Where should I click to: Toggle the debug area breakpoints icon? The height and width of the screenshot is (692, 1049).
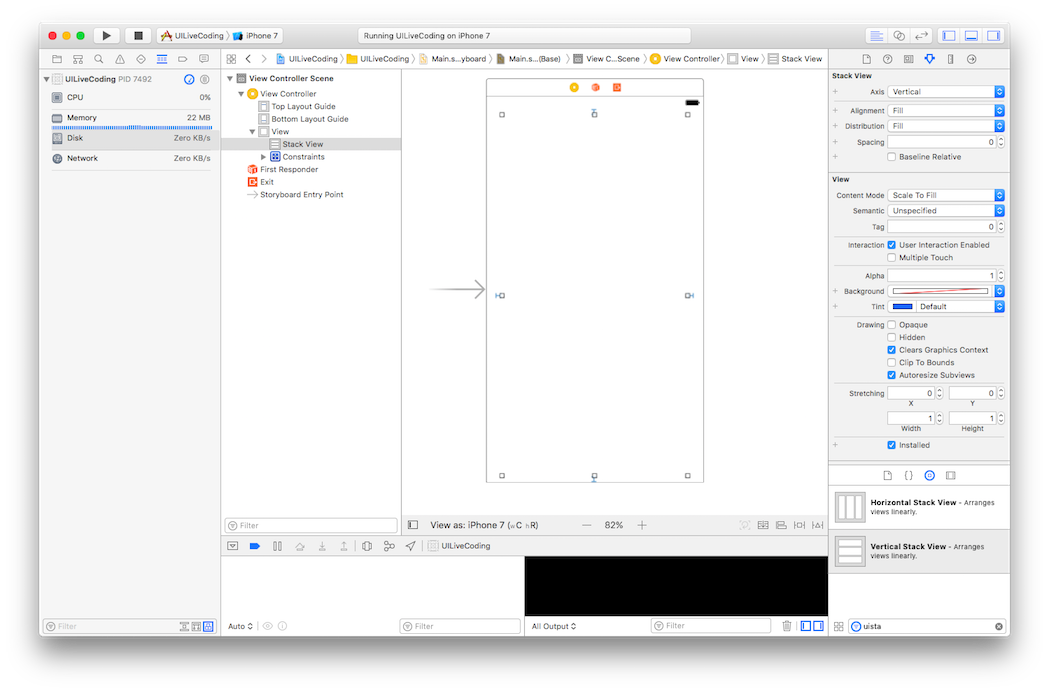click(x=254, y=546)
